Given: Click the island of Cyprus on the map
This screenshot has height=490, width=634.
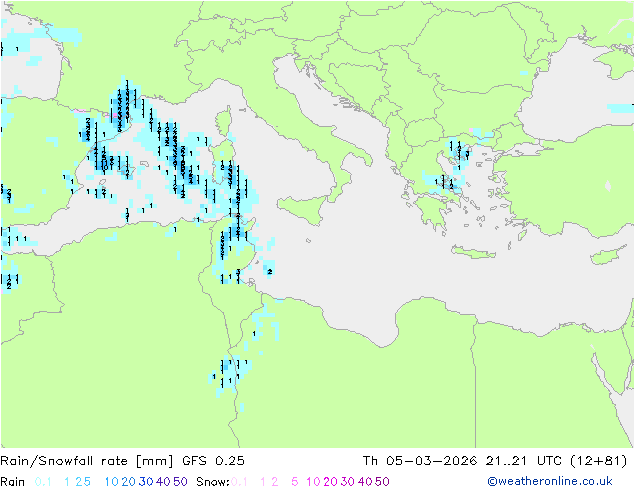Looking at the screenshot, I should tap(608, 256).
